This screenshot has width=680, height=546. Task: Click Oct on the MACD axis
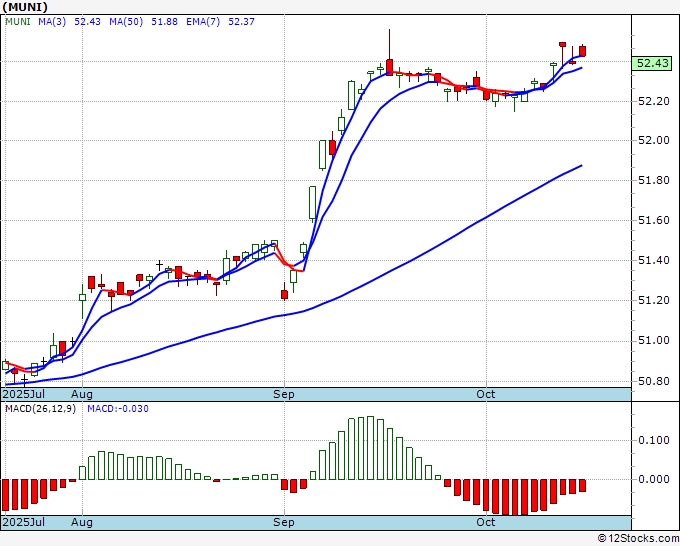point(485,522)
